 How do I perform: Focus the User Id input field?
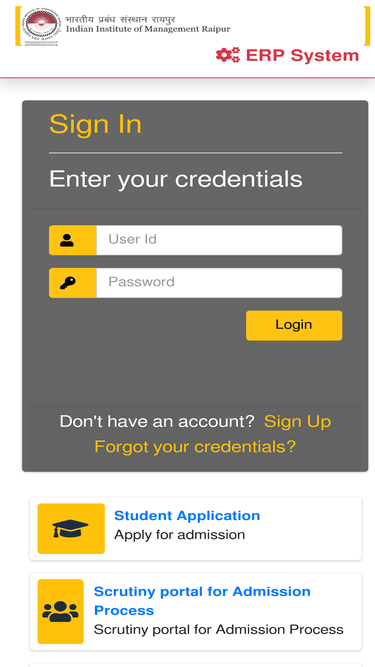coord(219,240)
